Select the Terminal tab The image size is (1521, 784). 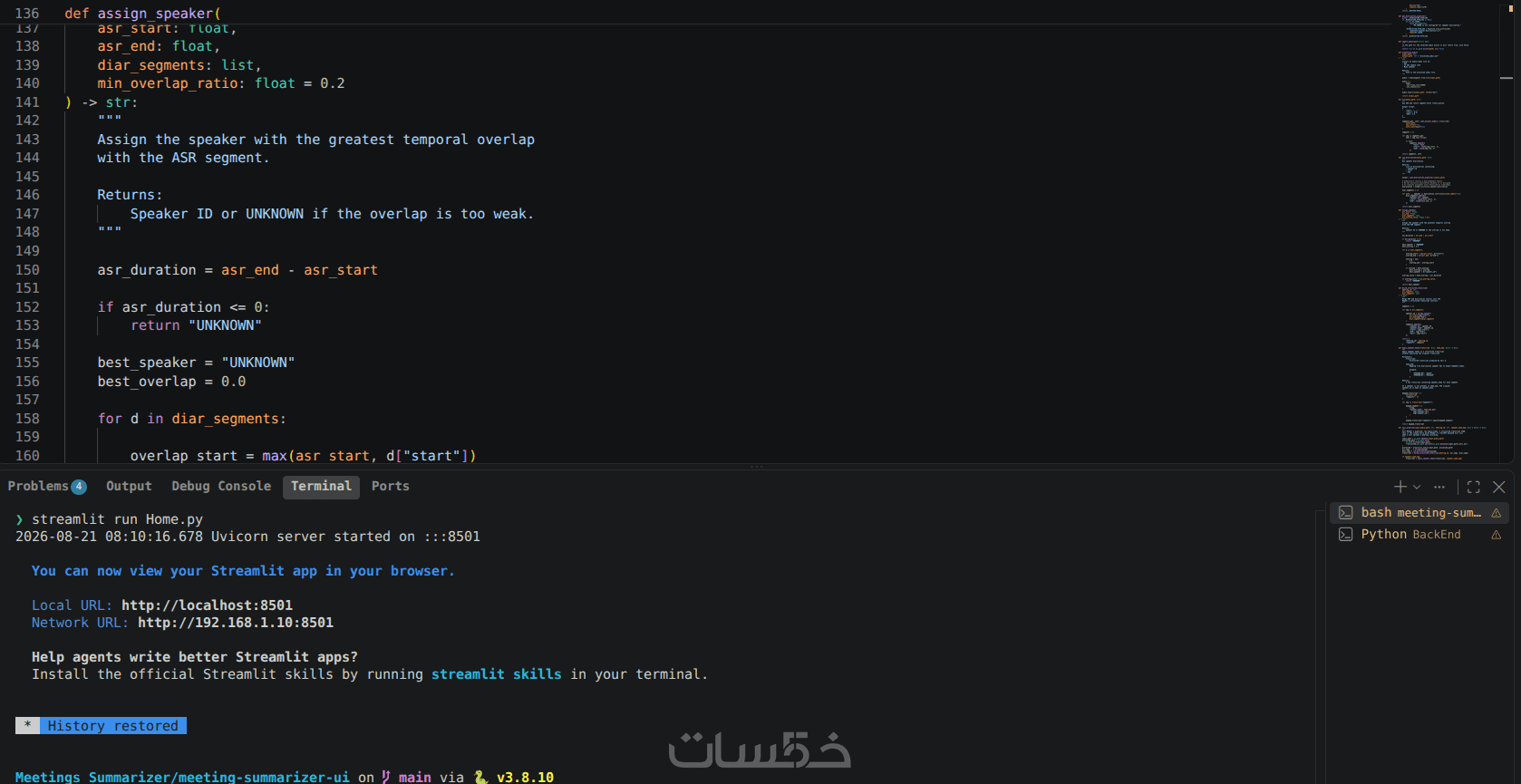(321, 487)
